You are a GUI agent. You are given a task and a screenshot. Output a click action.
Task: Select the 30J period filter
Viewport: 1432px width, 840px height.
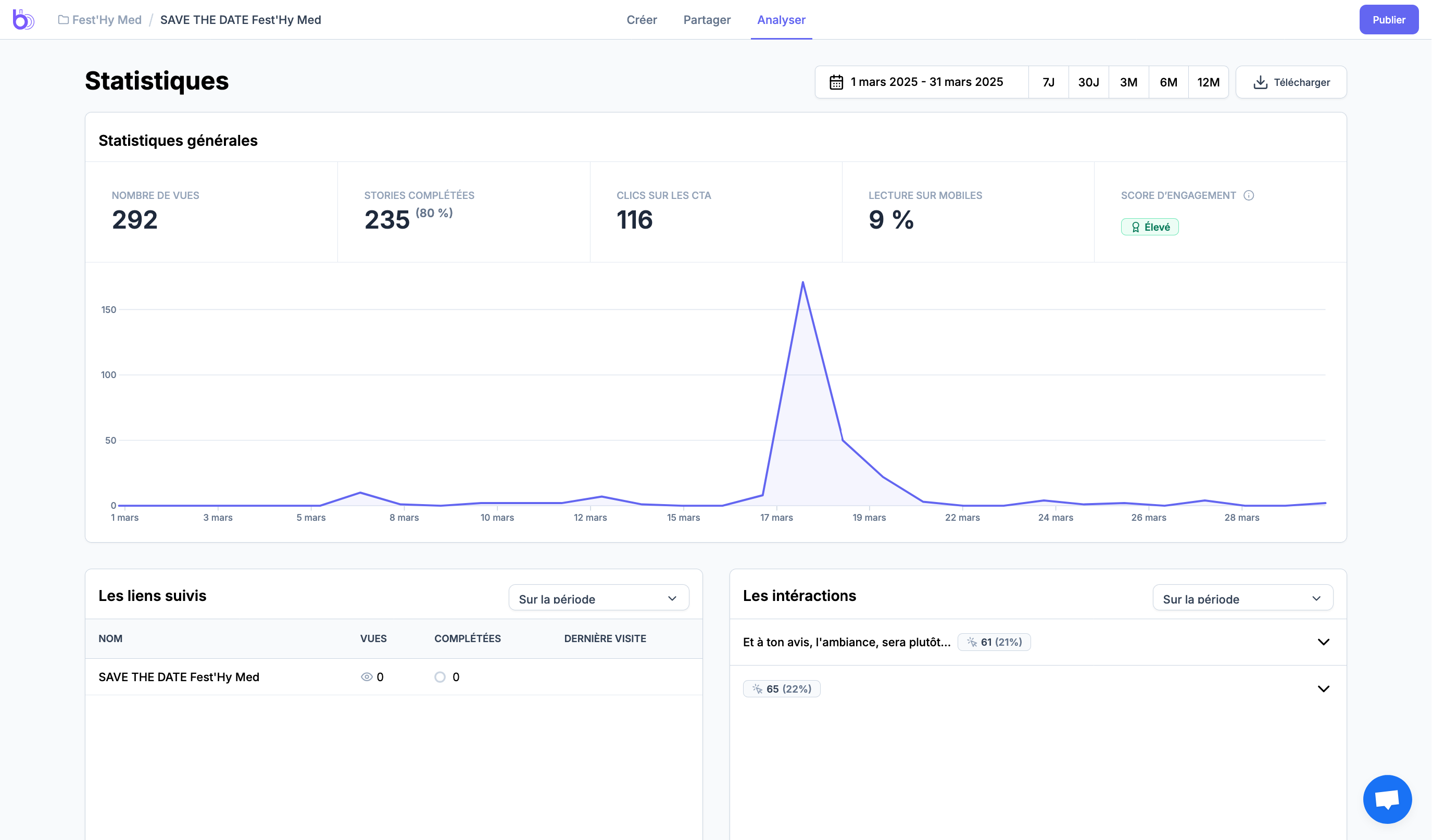click(1088, 82)
